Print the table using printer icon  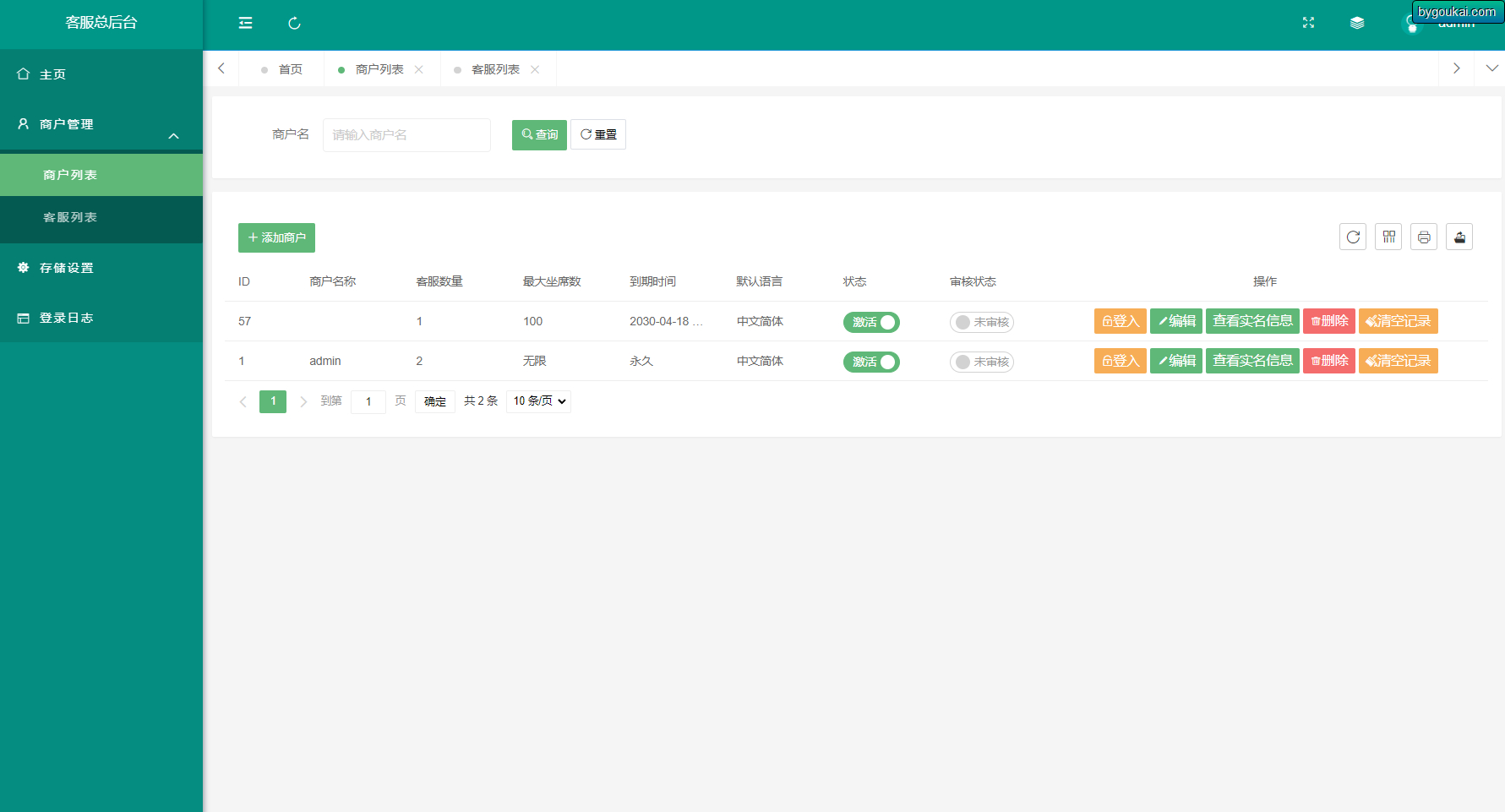click(1424, 237)
